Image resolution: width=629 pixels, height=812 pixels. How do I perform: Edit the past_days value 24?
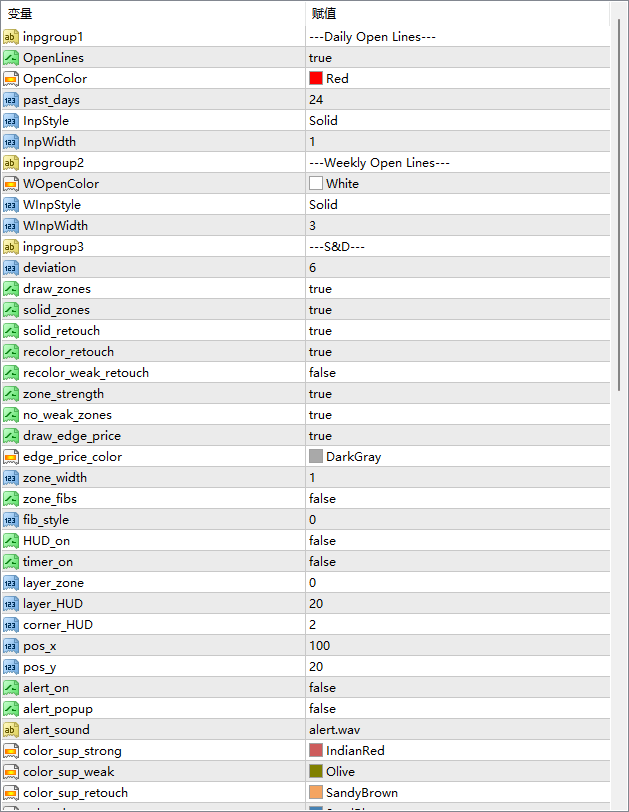pyautogui.click(x=458, y=100)
